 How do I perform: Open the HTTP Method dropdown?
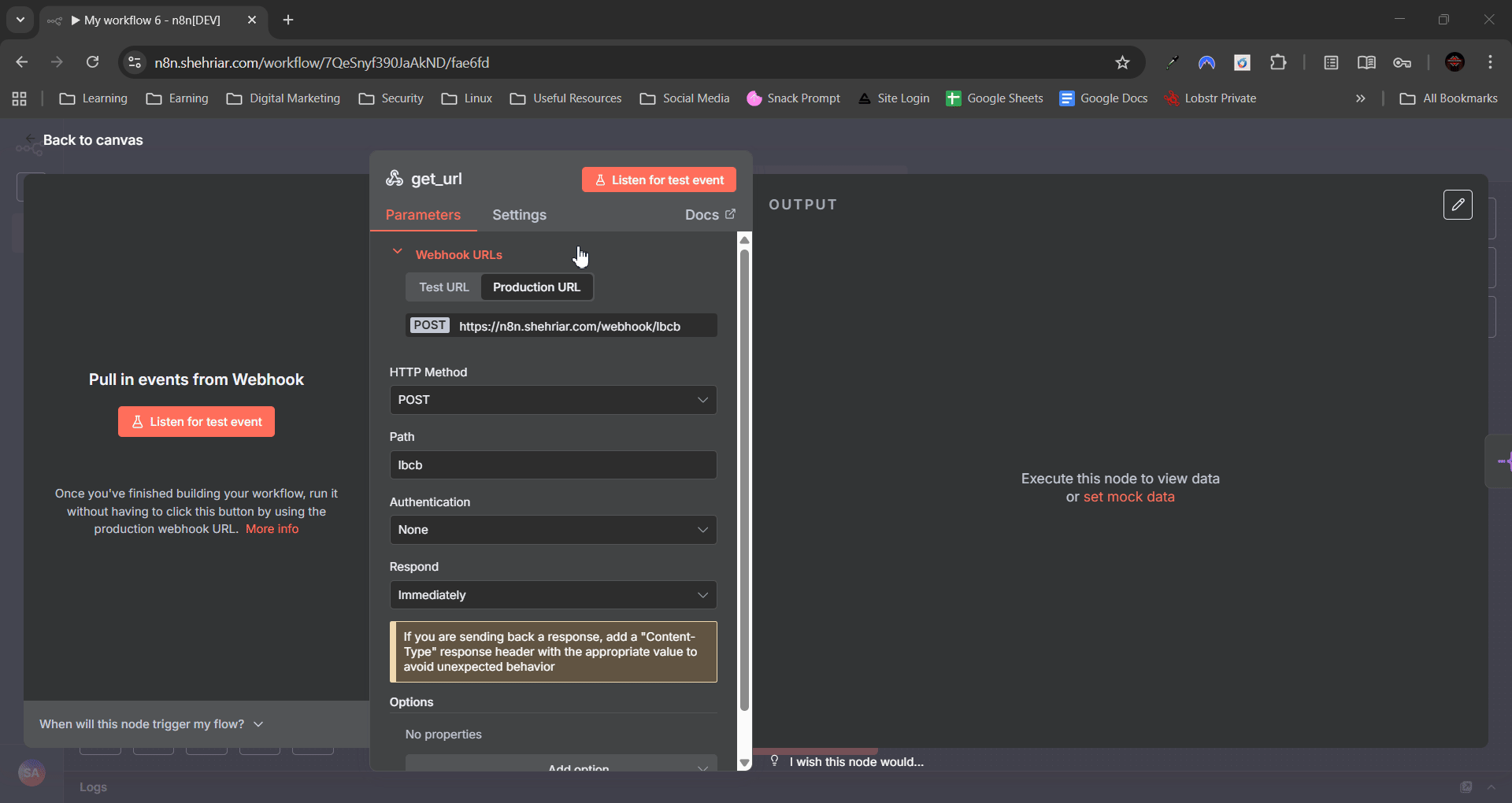(553, 400)
